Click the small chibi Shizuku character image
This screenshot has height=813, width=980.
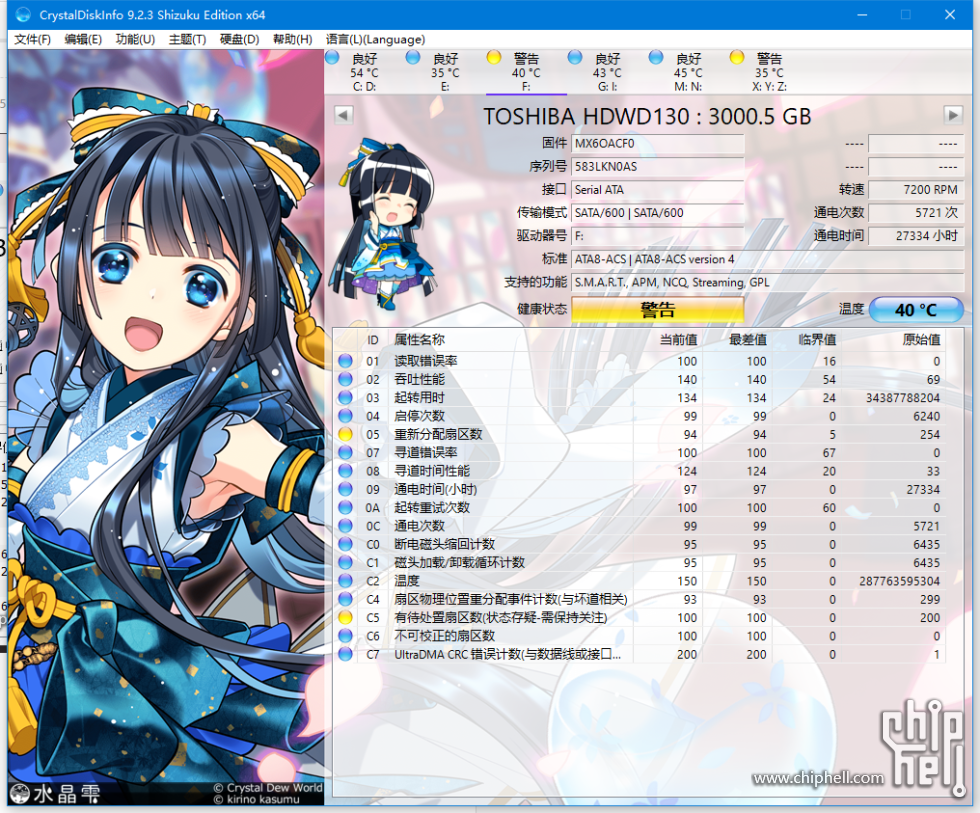click(x=383, y=223)
